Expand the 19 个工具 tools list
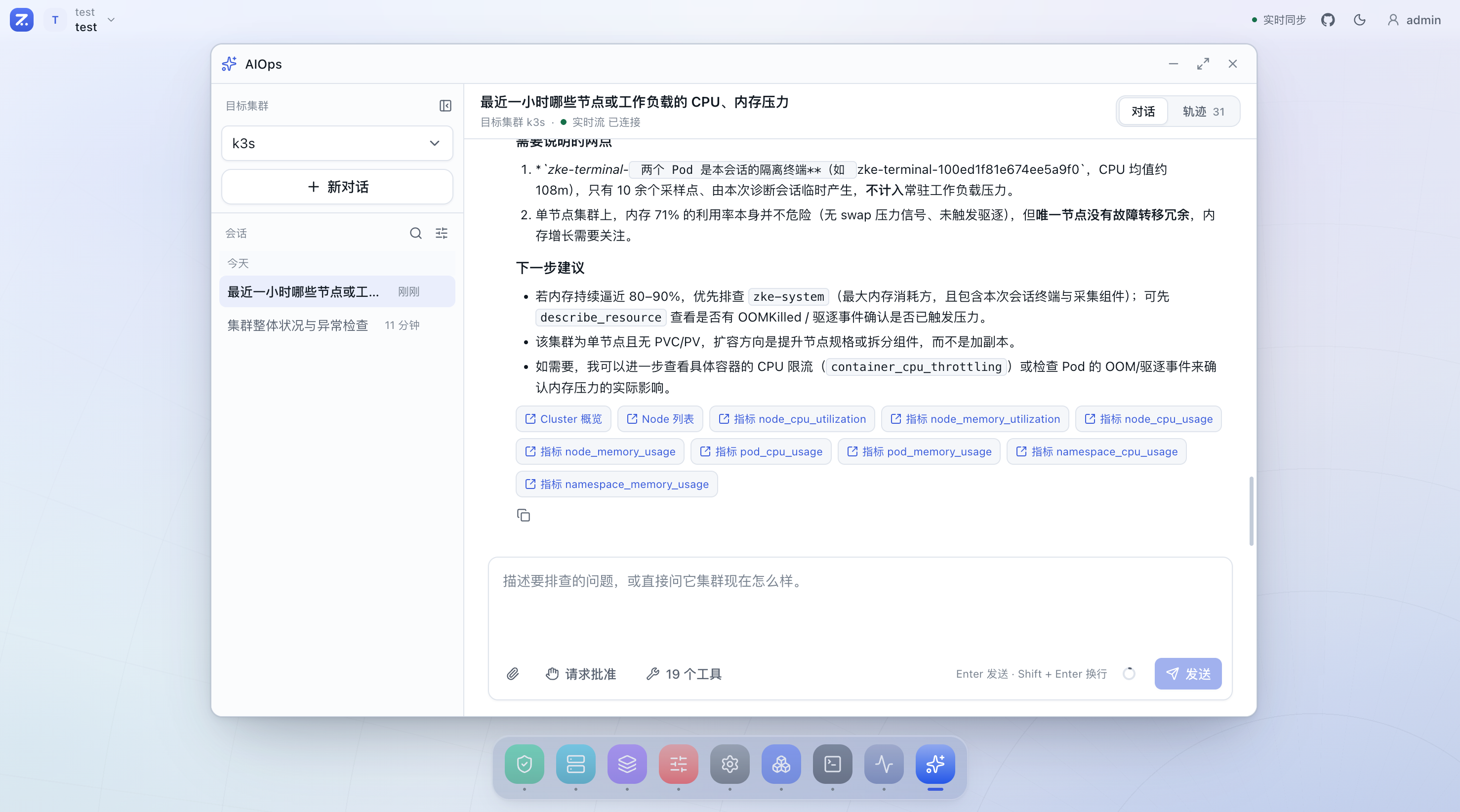Screen dimensions: 1460x812 tap(684, 674)
